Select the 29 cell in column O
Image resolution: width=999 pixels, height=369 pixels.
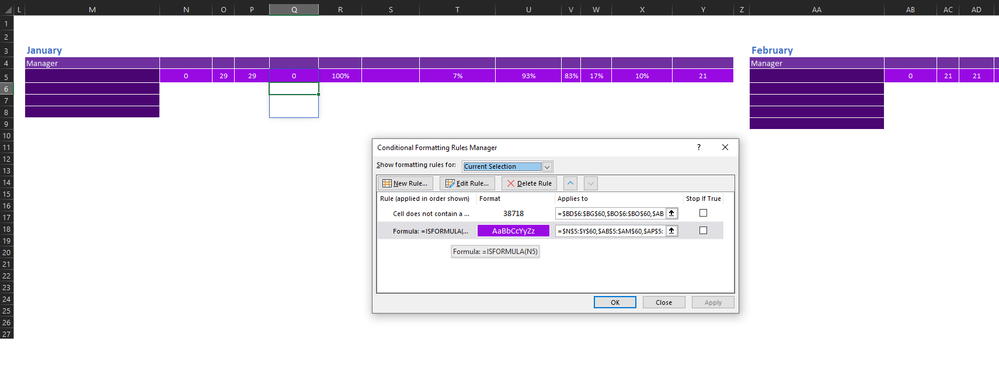[x=223, y=76]
